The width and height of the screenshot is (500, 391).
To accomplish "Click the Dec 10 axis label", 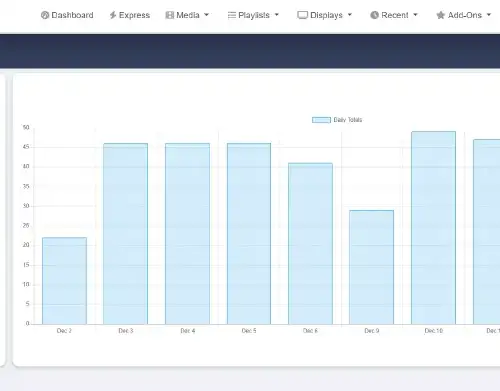I will click(x=434, y=331).
